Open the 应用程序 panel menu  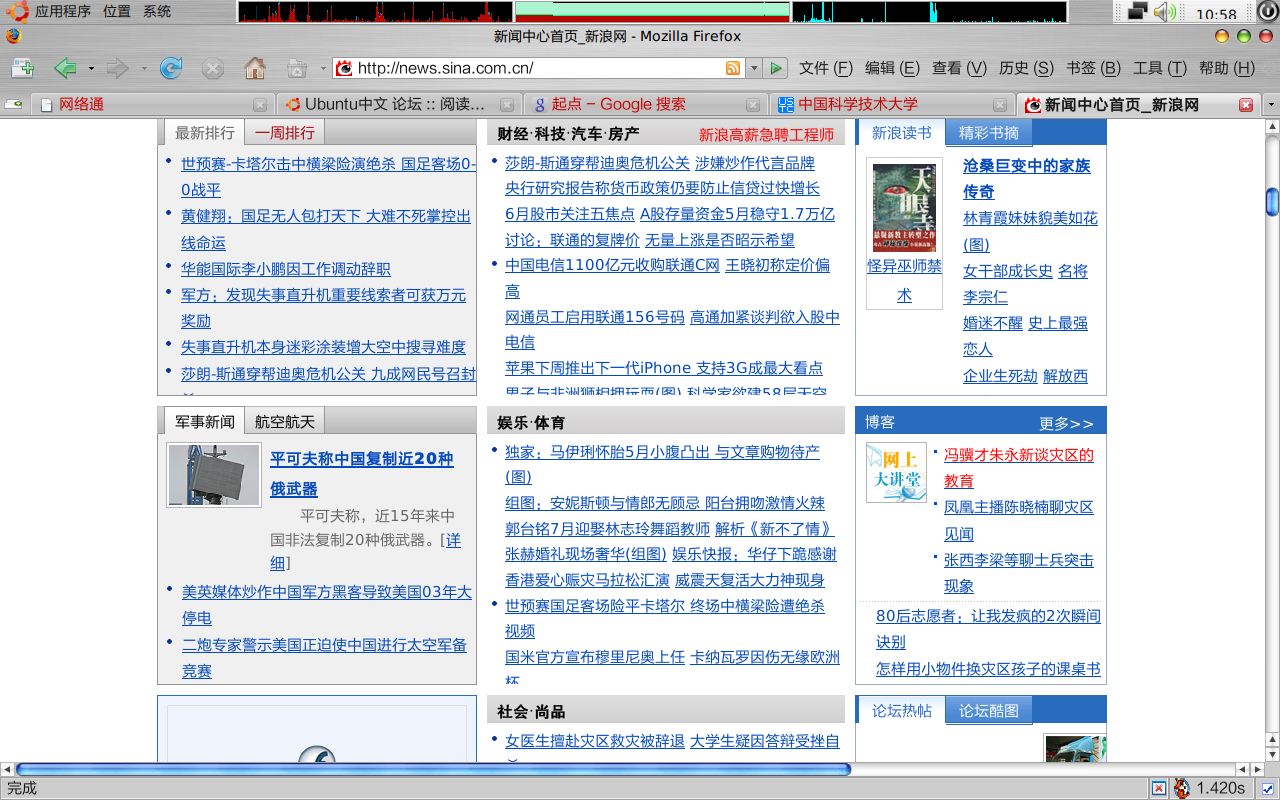coord(63,12)
